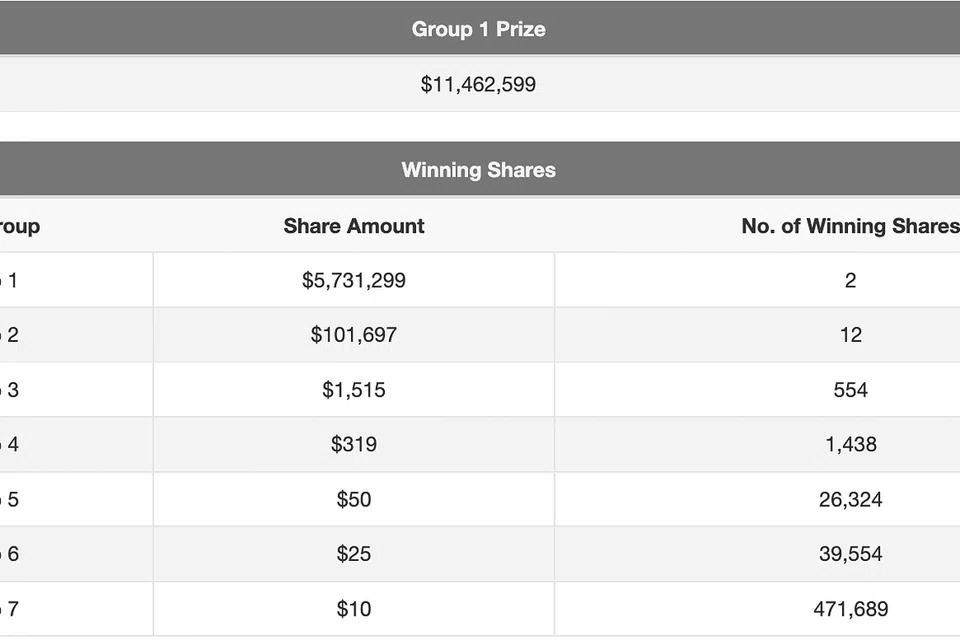
Task: Click the Winning Shares section header
Action: [478, 170]
